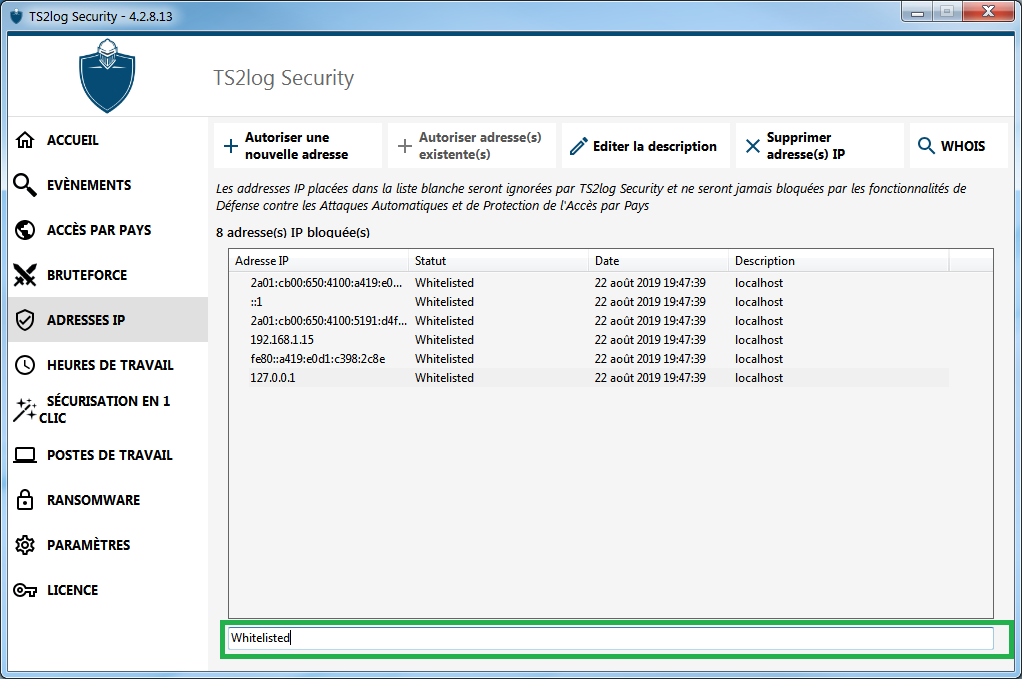The width and height of the screenshot is (1022, 679).
Task: Click the key icon for Licence
Action: pos(25,590)
